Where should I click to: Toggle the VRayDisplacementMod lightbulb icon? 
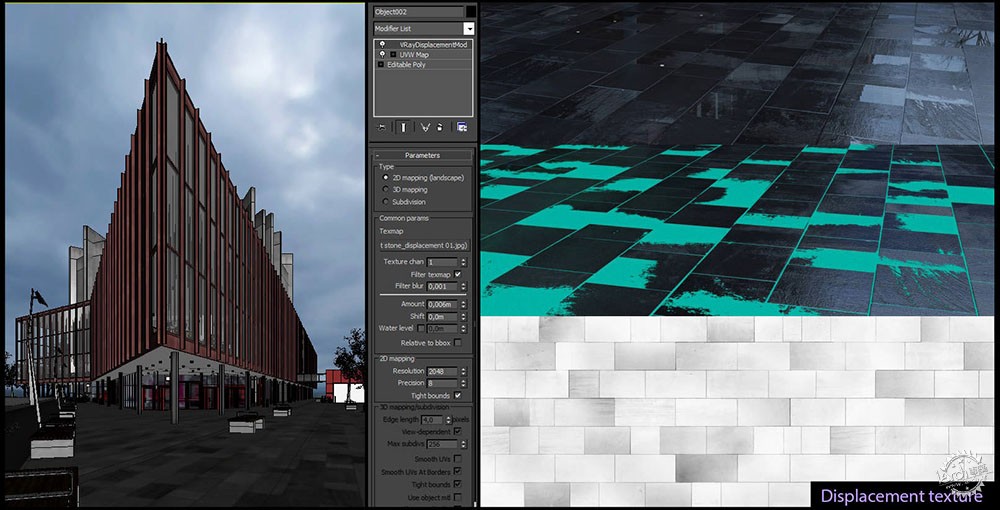click(x=382, y=45)
